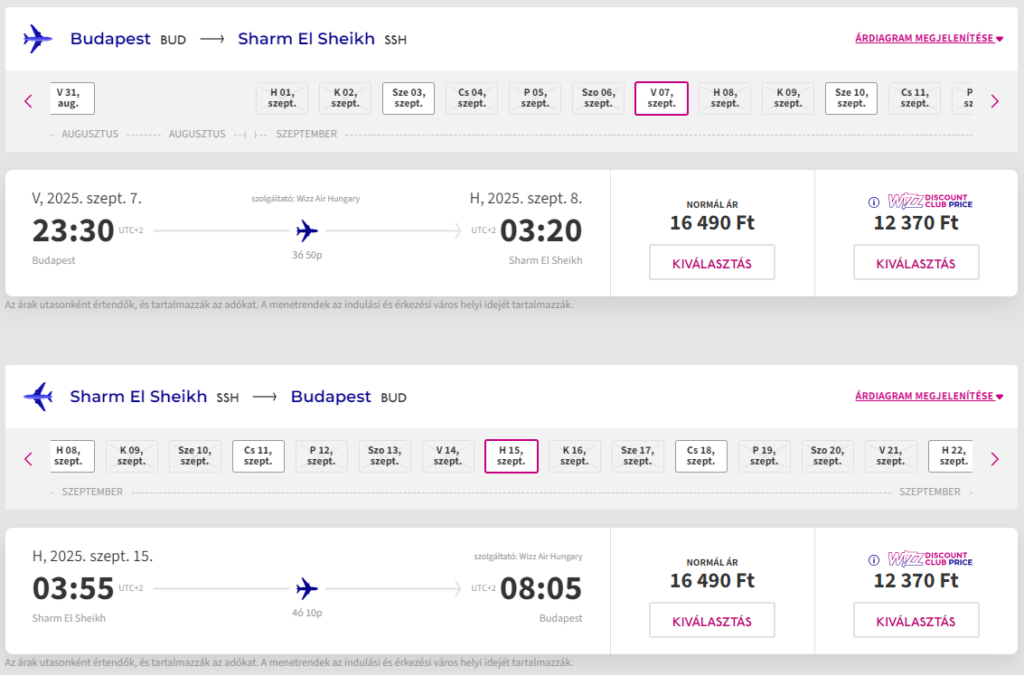This screenshot has height=675, width=1024.
Task: Click the outbound airplane icon beside Budapest
Action: tap(37, 39)
